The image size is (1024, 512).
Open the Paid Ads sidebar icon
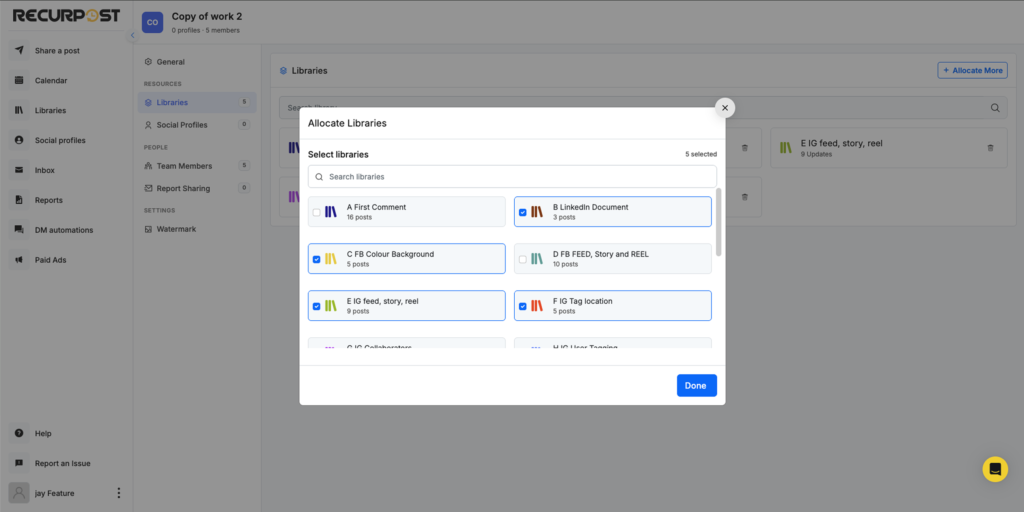pyautogui.click(x=19, y=260)
